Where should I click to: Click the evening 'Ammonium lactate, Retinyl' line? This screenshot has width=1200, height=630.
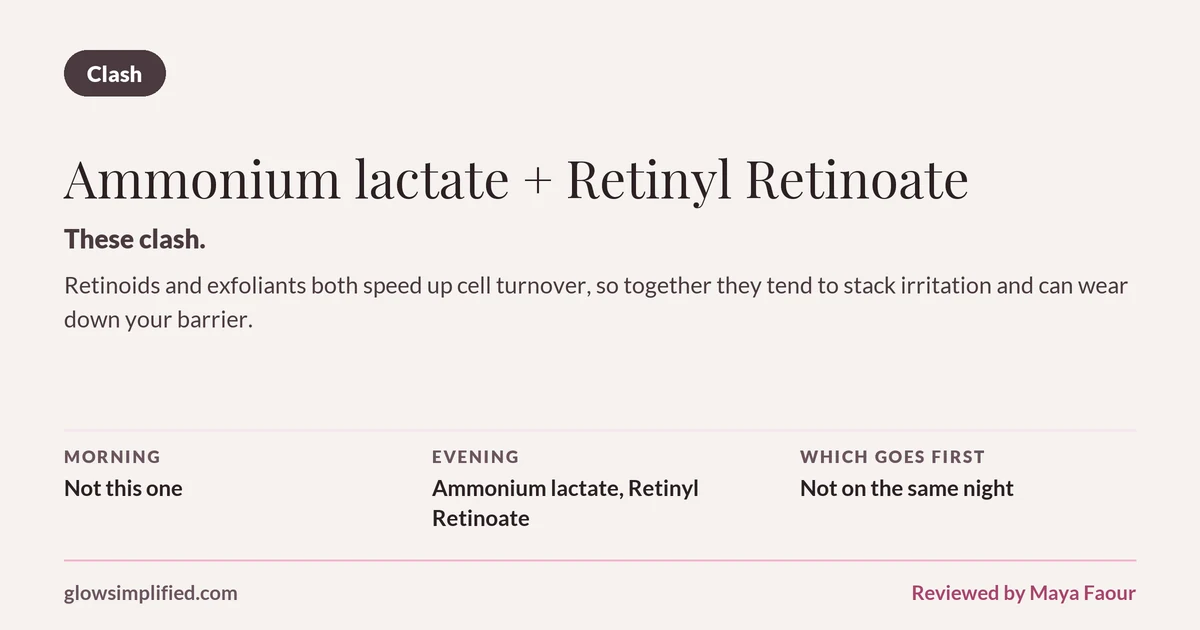565,488
